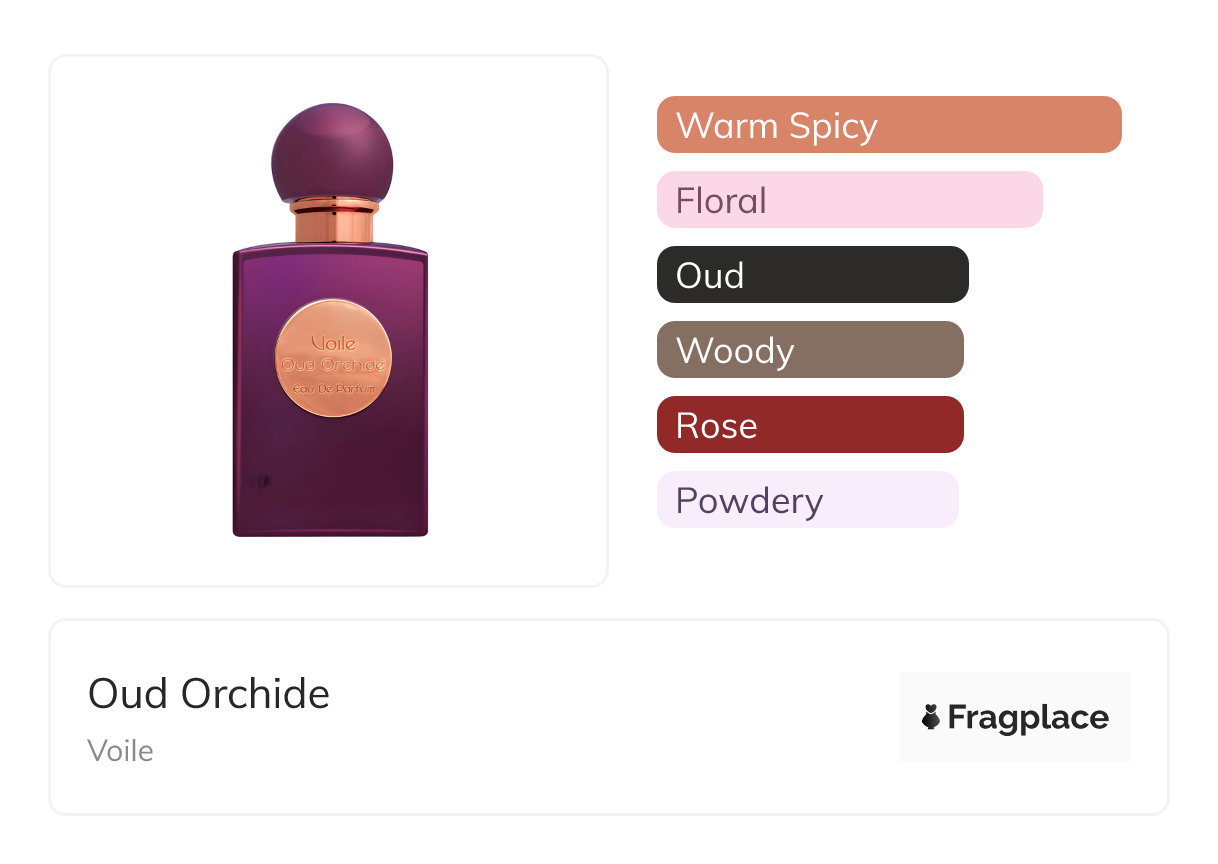Screen dimensions: 1218x864
Task: Select the pink Floral accord bar
Action: (x=849, y=200)
